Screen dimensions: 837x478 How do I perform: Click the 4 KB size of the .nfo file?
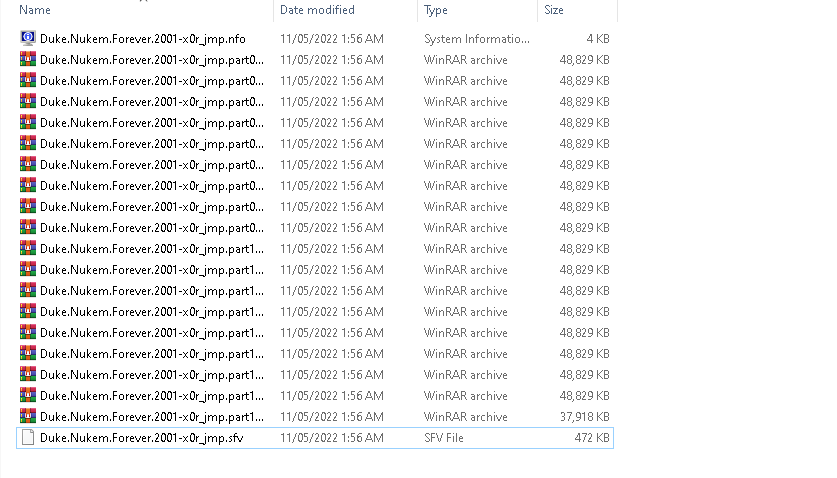click(x=598, y=39)
